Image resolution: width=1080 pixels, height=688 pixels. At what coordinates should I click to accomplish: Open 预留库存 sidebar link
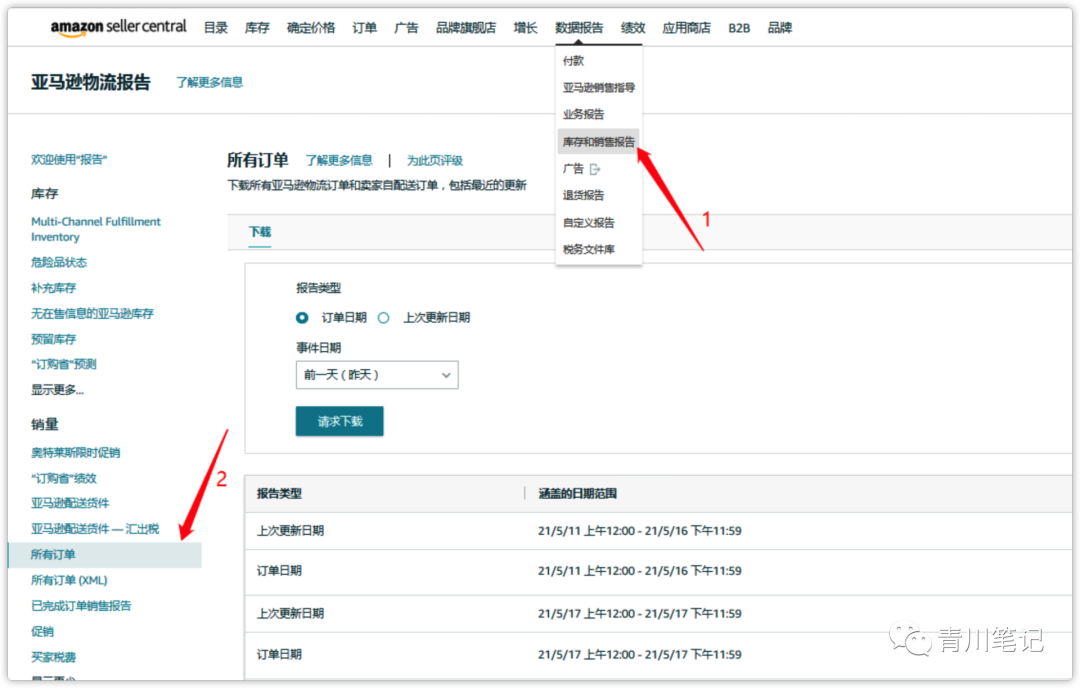click(54, 339)
